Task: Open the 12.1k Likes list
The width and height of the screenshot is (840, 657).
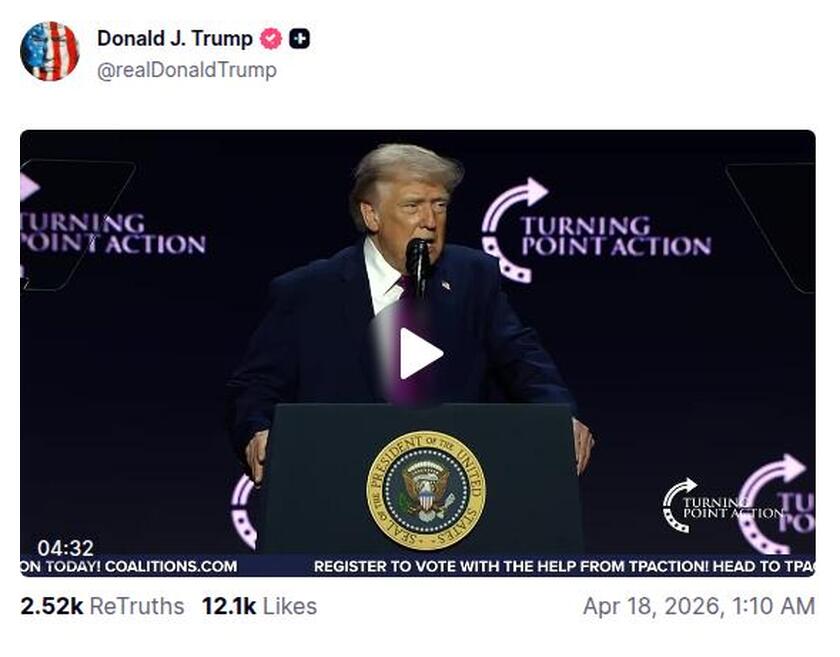Action: (x=230, y=606)
